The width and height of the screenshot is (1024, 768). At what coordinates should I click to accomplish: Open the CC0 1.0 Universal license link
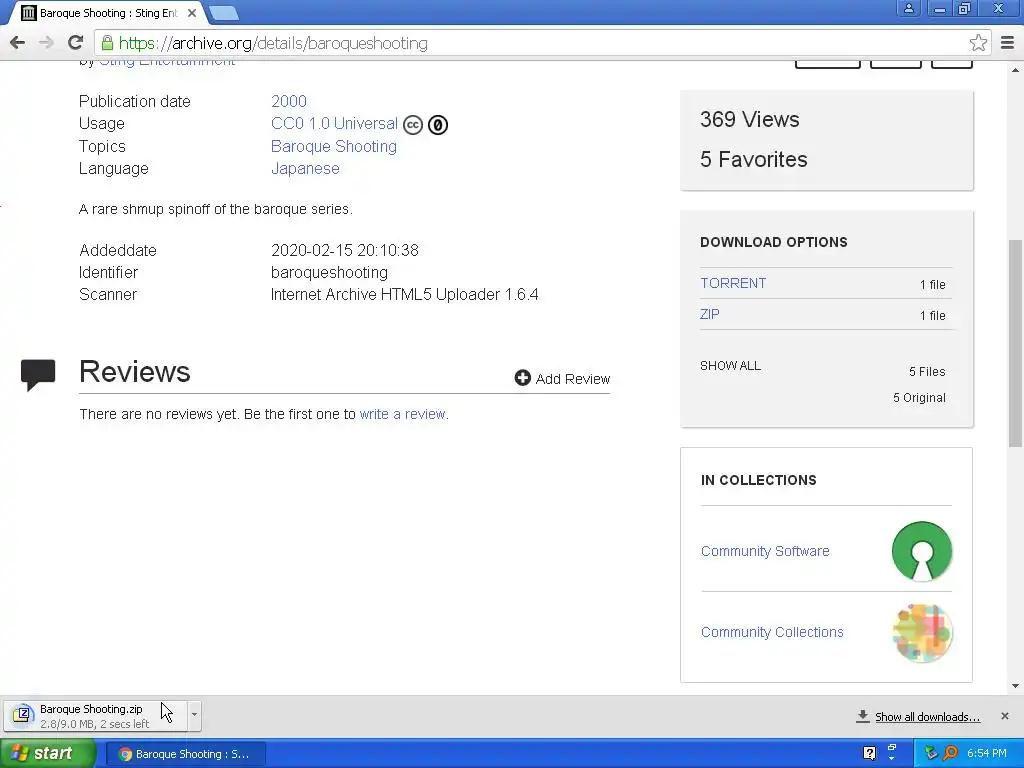(x=334, y=123)
